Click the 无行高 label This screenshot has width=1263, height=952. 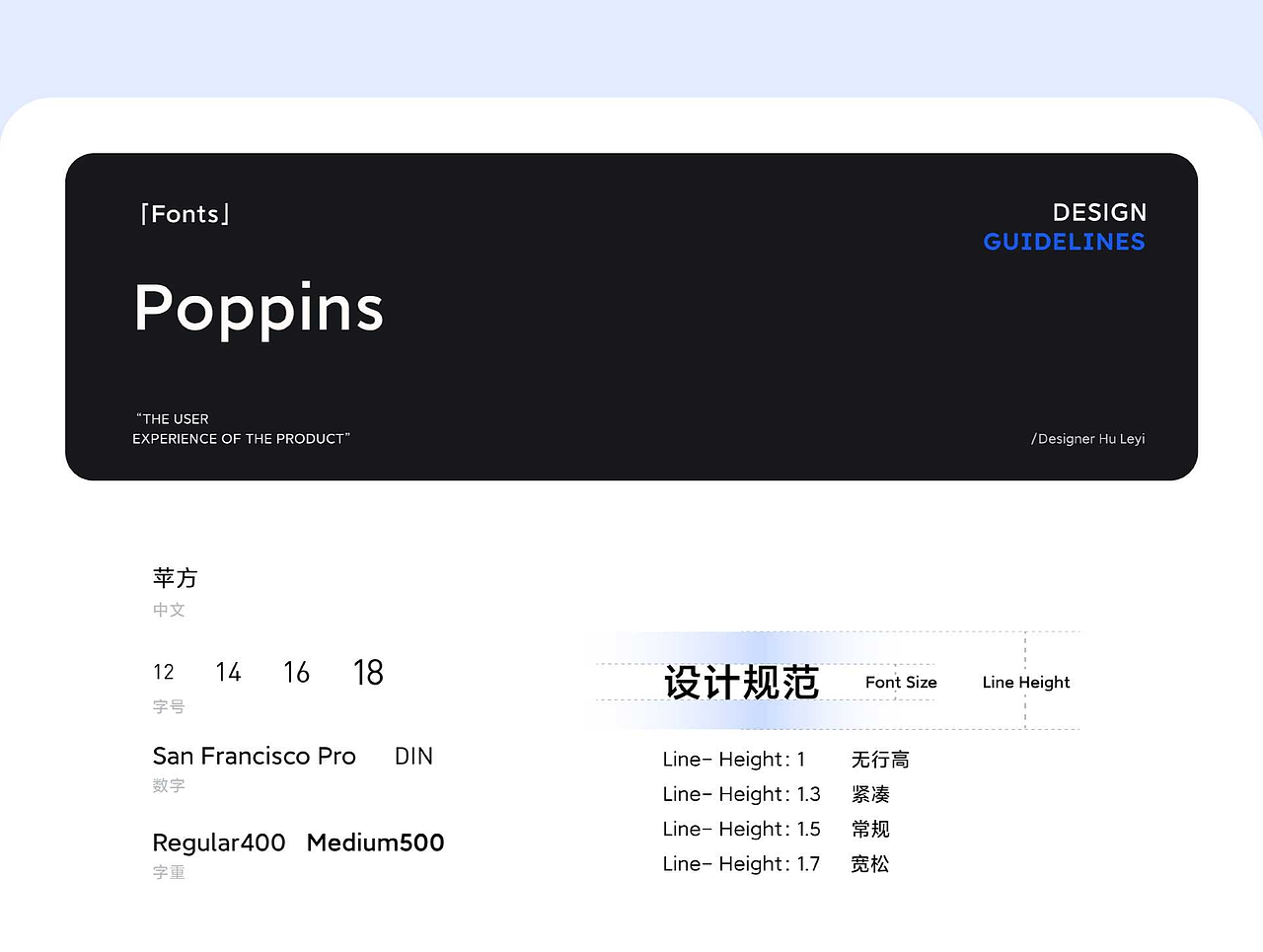point(880,760)
